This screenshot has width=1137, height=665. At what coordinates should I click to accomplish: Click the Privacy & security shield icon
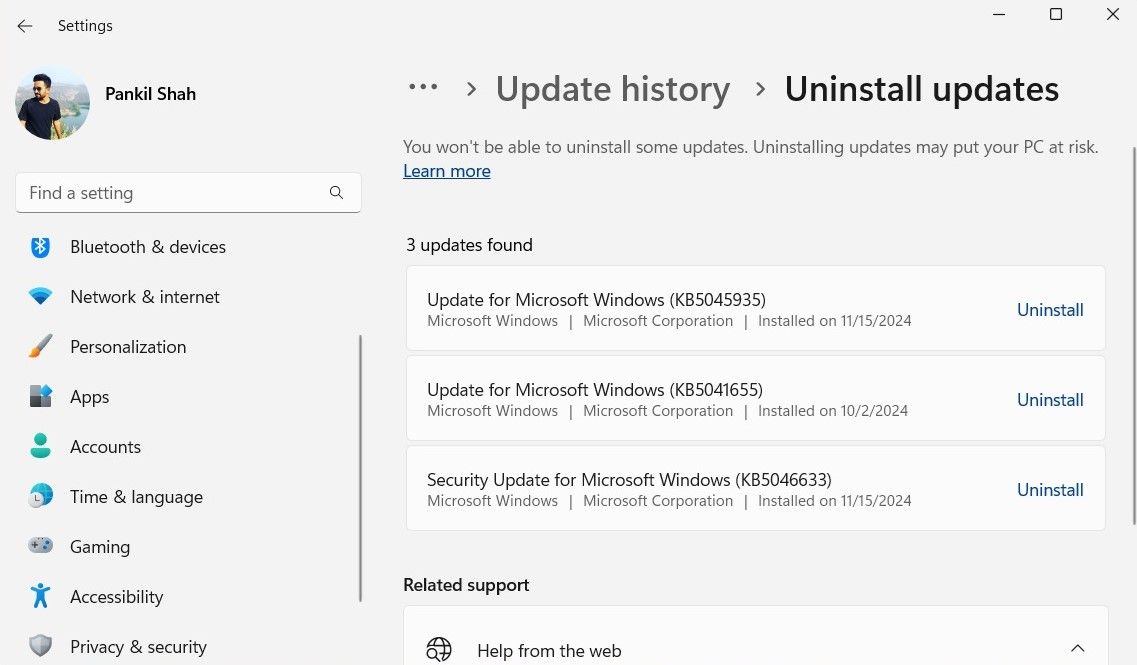coord(40,647)
